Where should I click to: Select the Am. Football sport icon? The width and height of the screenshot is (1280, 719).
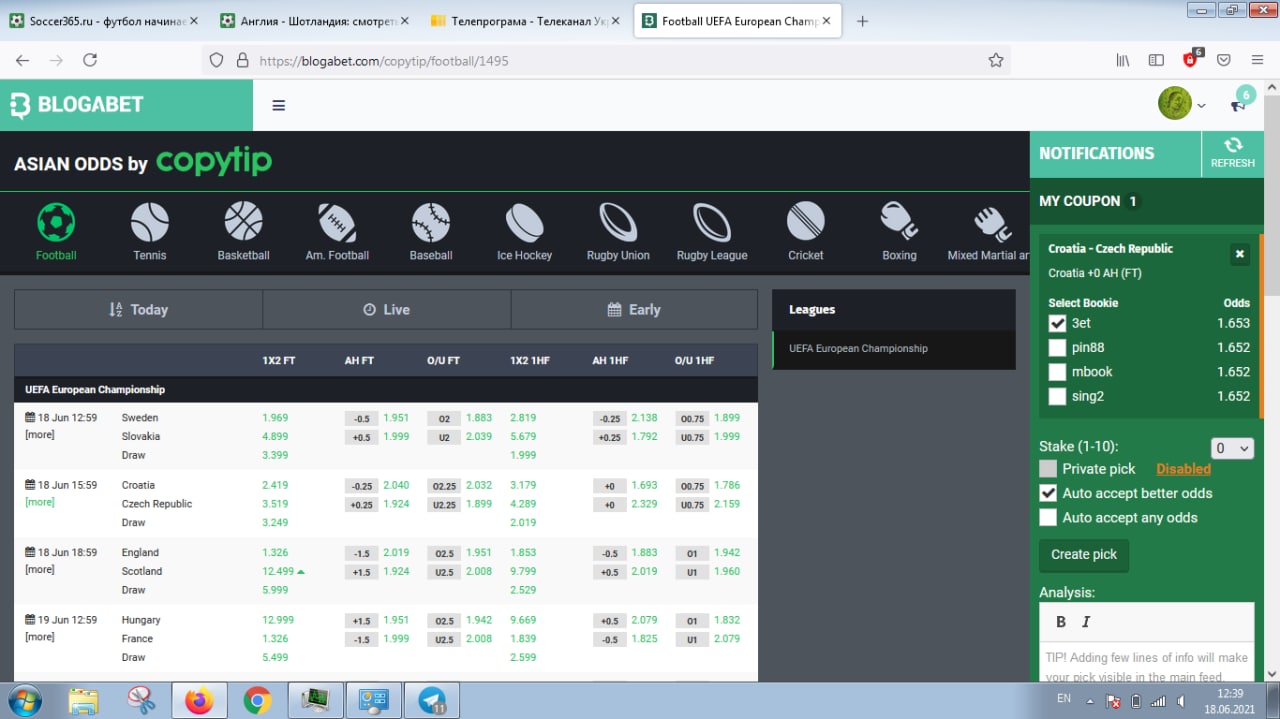(337, 222)
